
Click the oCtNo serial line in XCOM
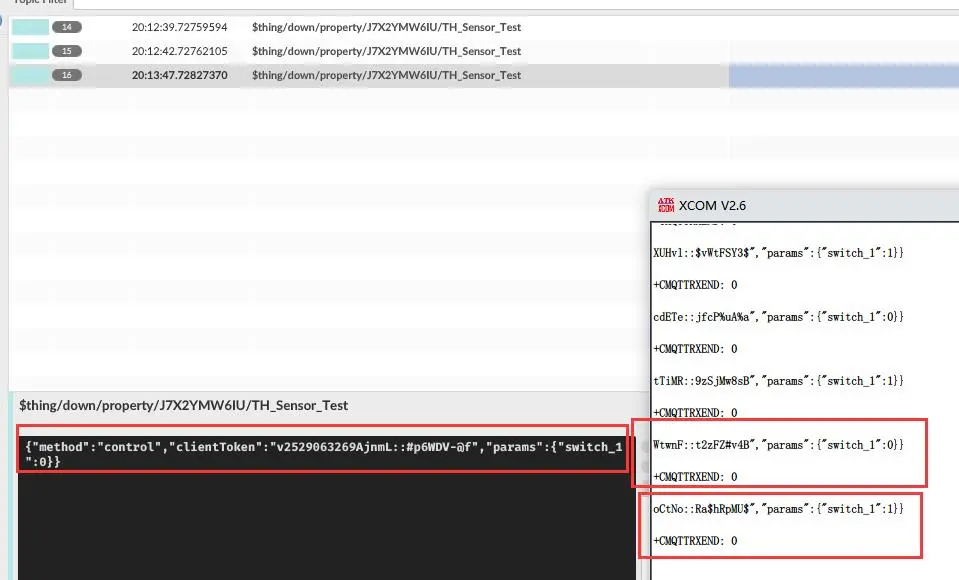(x=778, y=509)
